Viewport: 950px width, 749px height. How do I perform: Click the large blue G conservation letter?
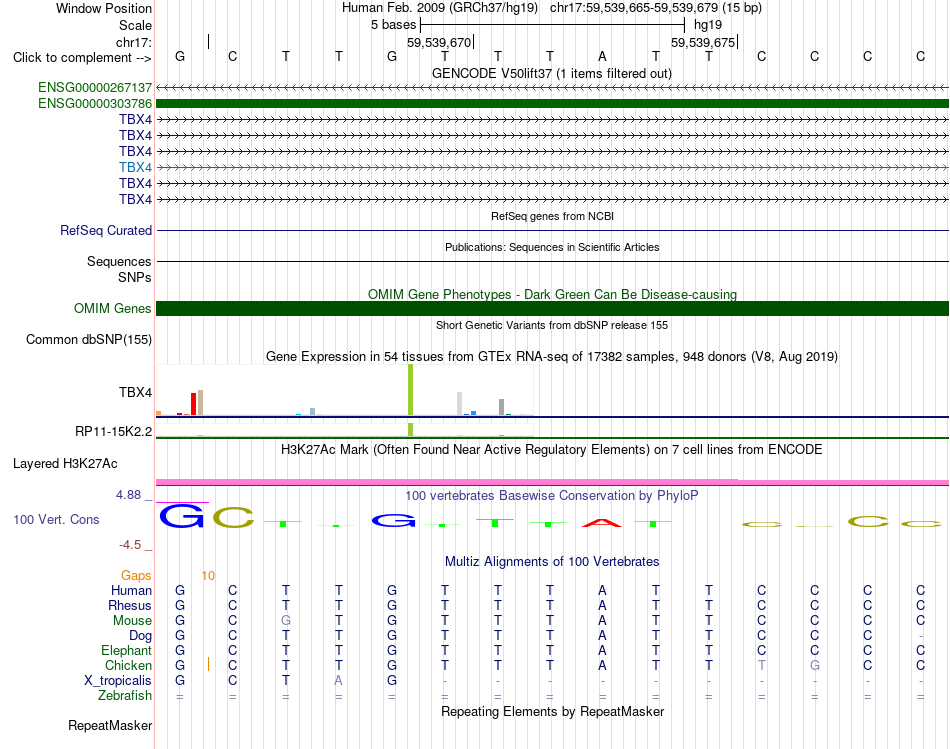(182, 517)
